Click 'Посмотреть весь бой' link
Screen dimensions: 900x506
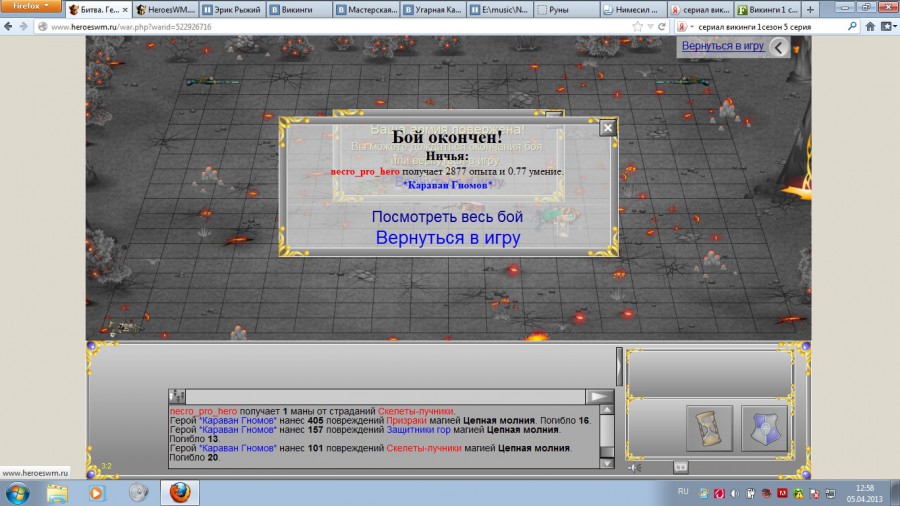click(x=447, y=217)
